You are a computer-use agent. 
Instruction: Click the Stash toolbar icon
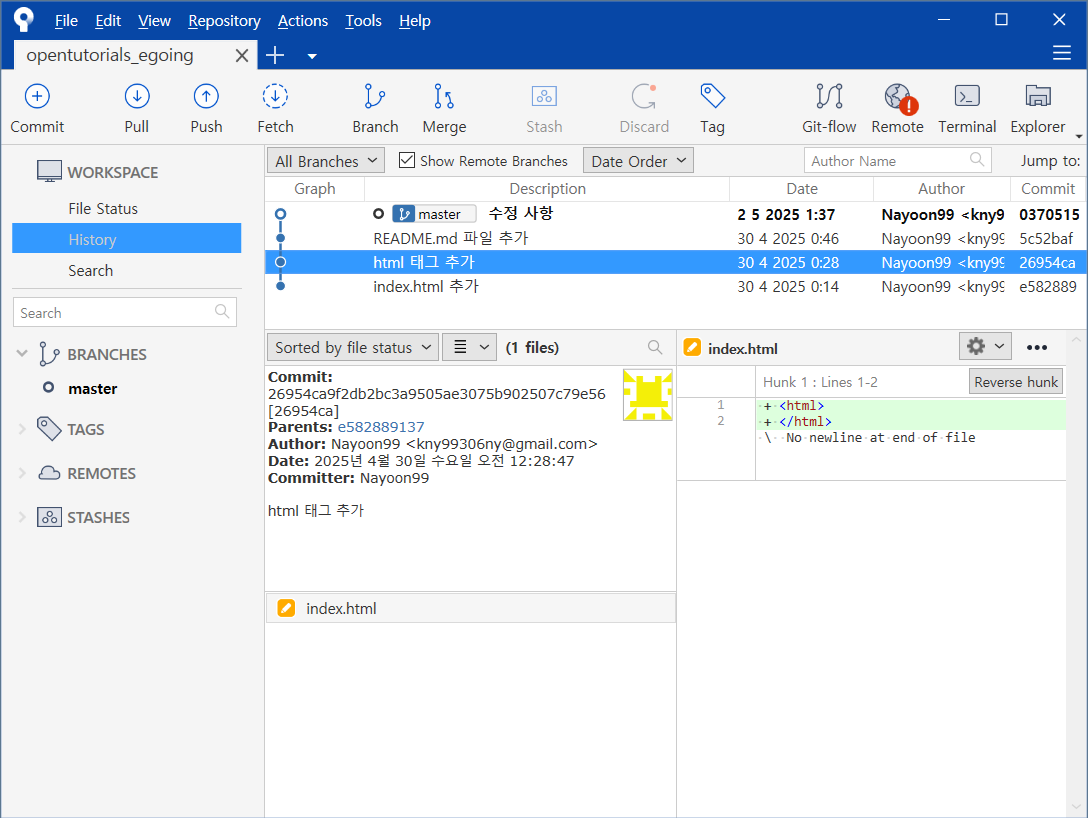tap(544, 96)
